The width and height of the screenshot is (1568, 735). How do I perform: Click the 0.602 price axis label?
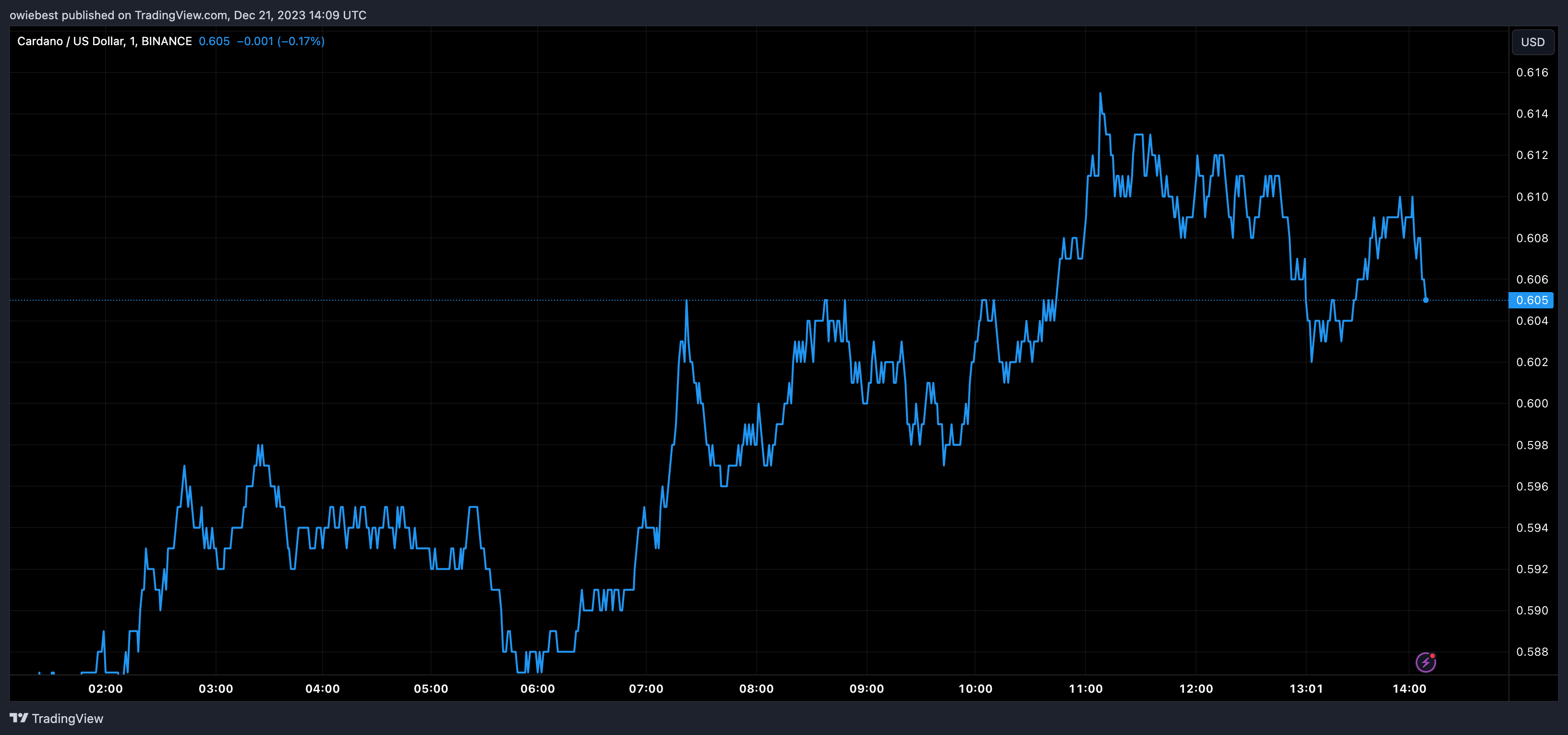click(x=1532, y=362)
